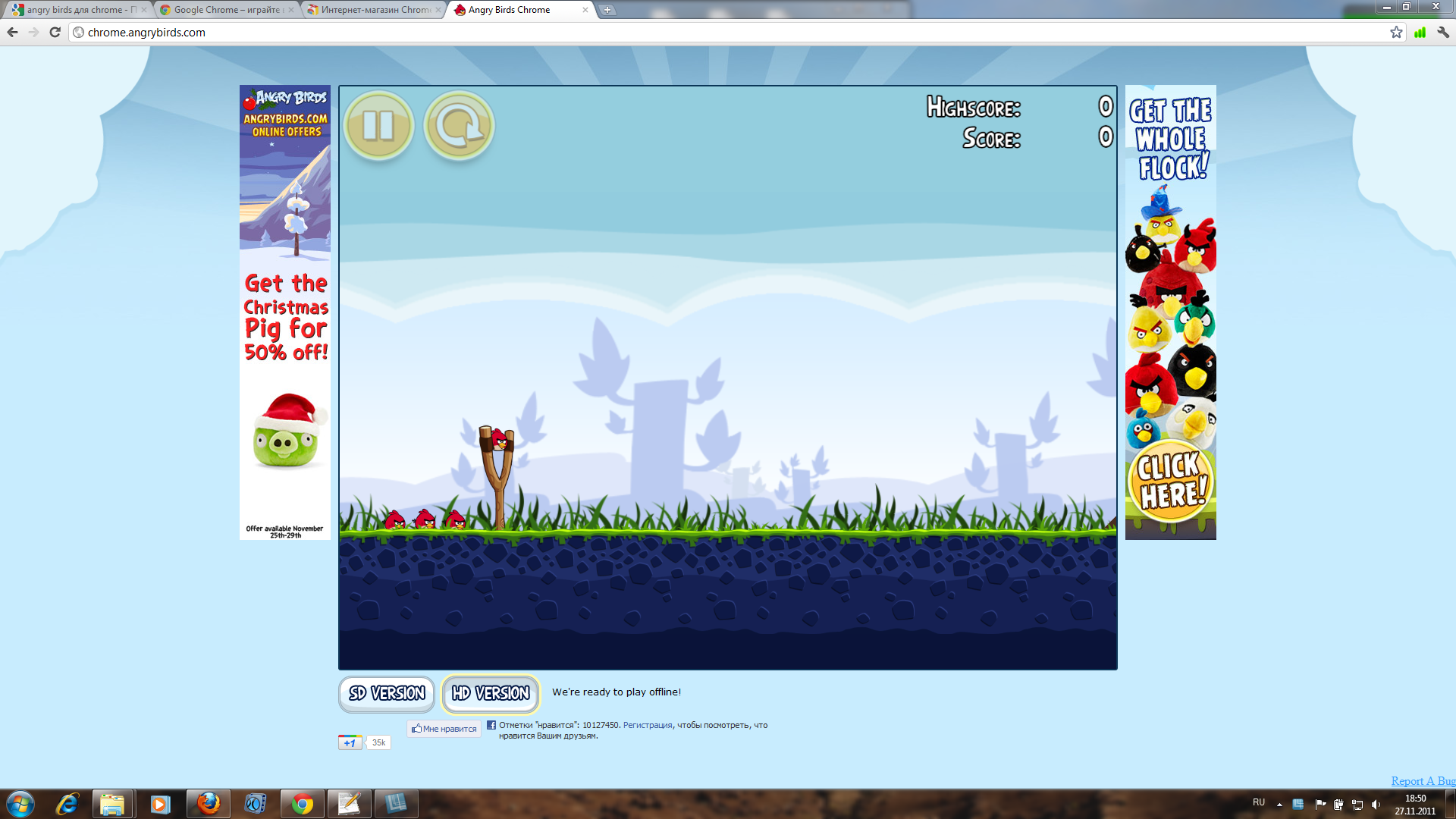
Task: Click the Chrome icon in the taskbar
Action: click(302, 804)
